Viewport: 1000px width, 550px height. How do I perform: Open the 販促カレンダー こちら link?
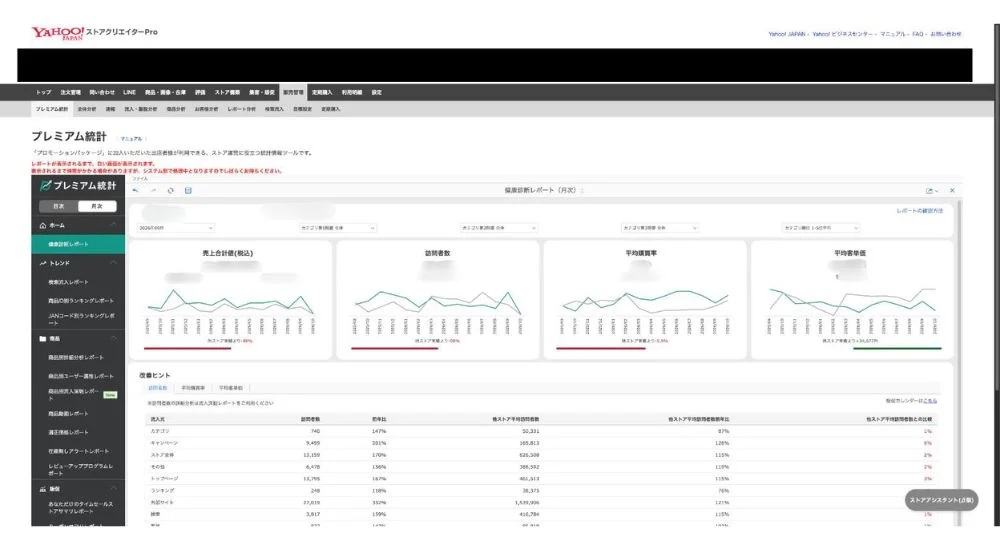pos(930,401)
